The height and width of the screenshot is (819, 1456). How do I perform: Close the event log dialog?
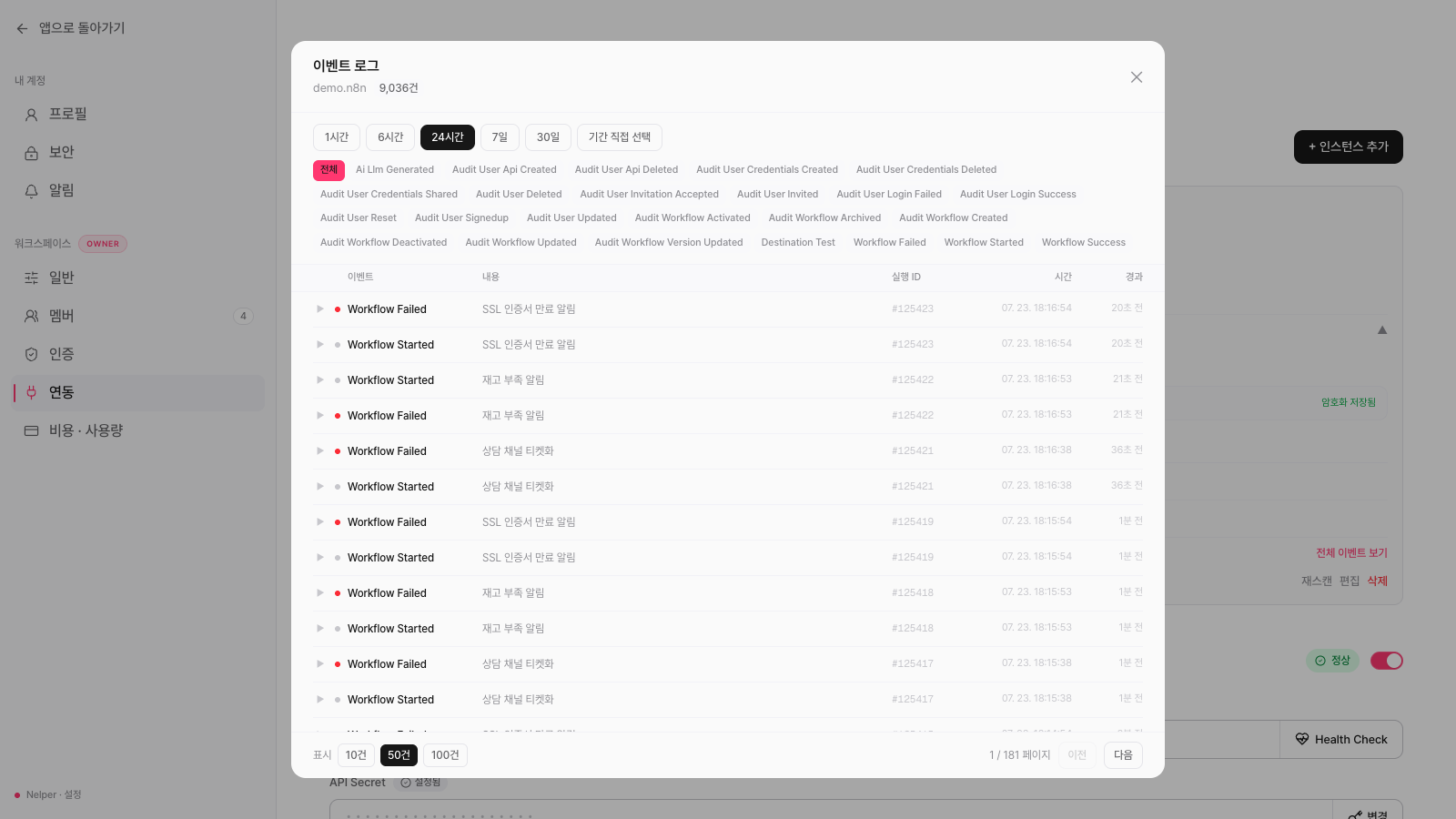(1137, 77)
